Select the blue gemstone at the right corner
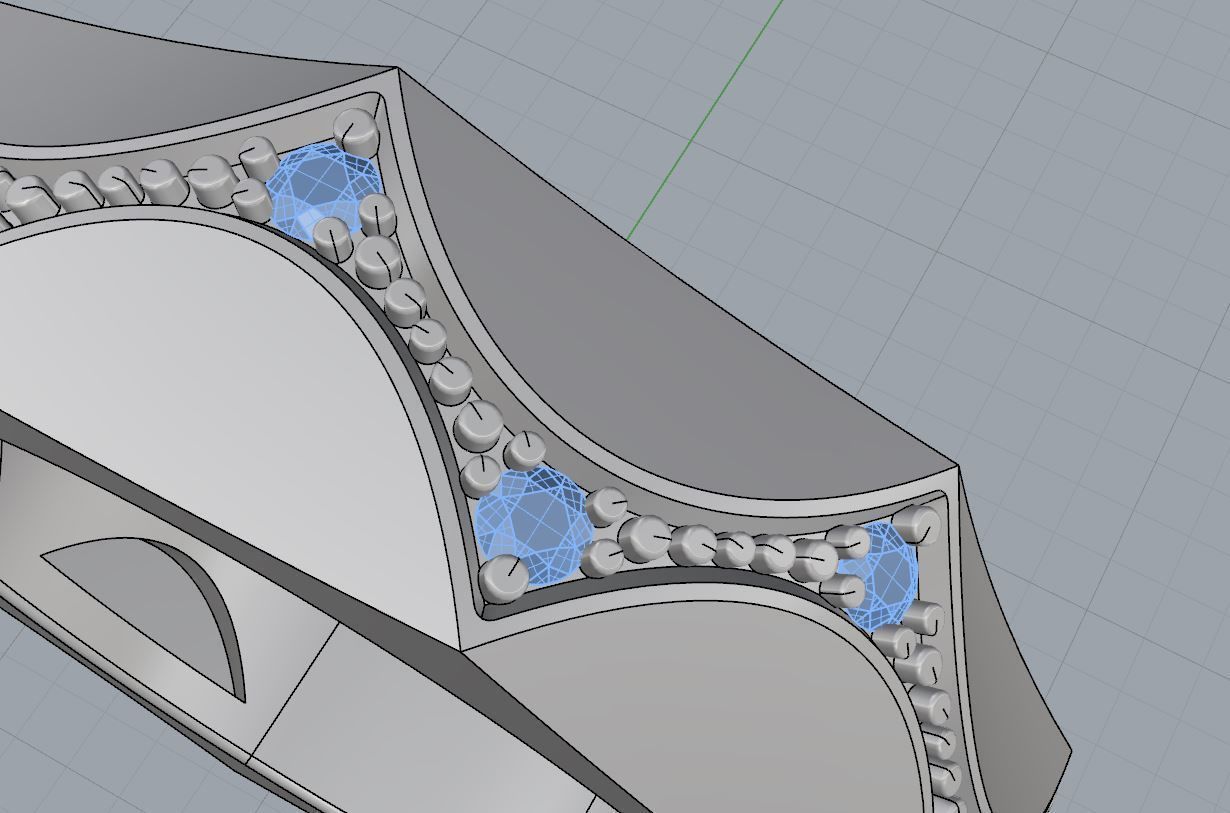 (x=878, y=575)
